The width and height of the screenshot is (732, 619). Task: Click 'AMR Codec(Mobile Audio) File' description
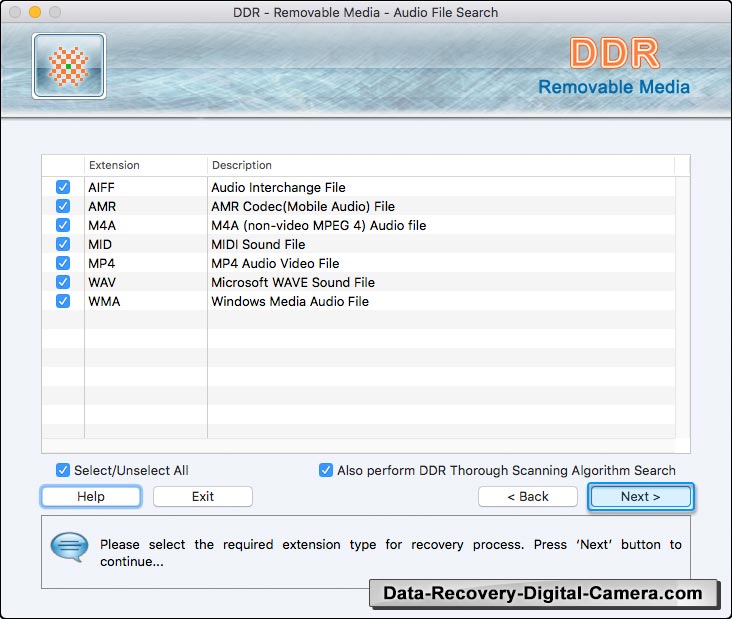(x=303, y=206)
